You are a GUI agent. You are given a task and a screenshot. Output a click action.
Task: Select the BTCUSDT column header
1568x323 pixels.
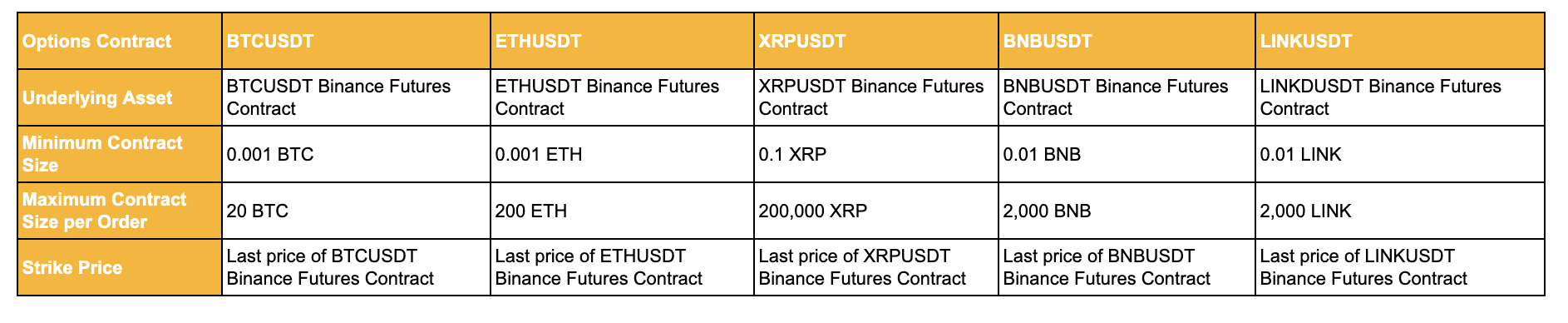357,41
